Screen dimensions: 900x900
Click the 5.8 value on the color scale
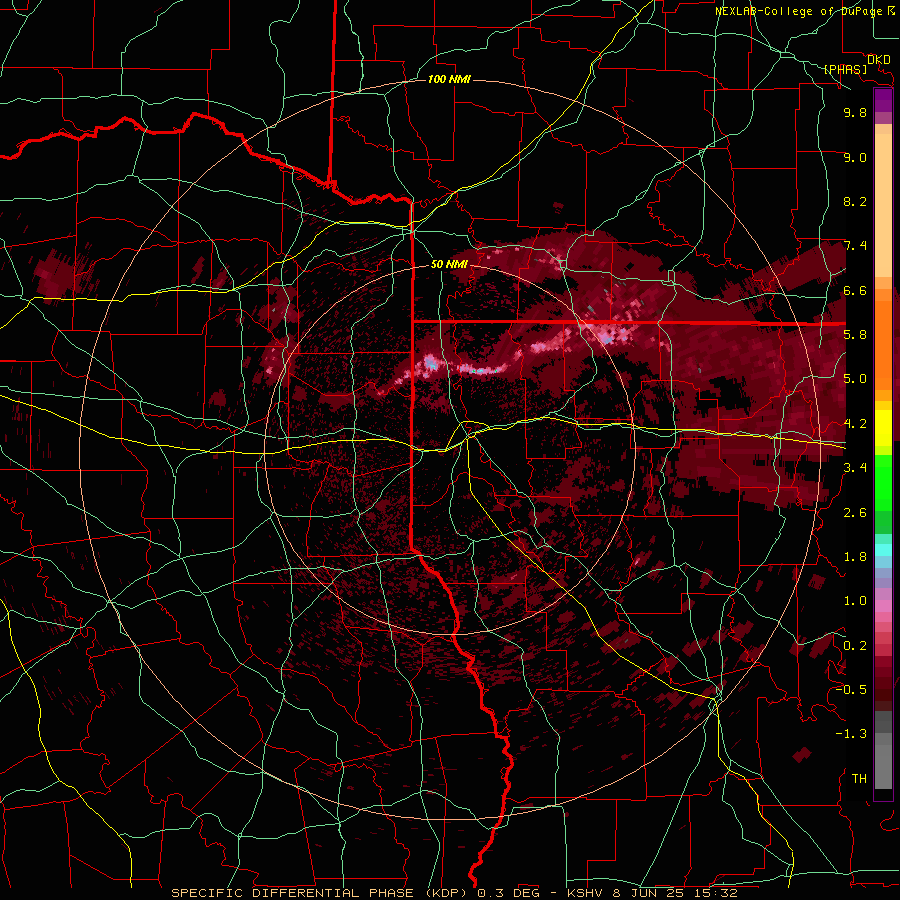[x=855, y=335]
